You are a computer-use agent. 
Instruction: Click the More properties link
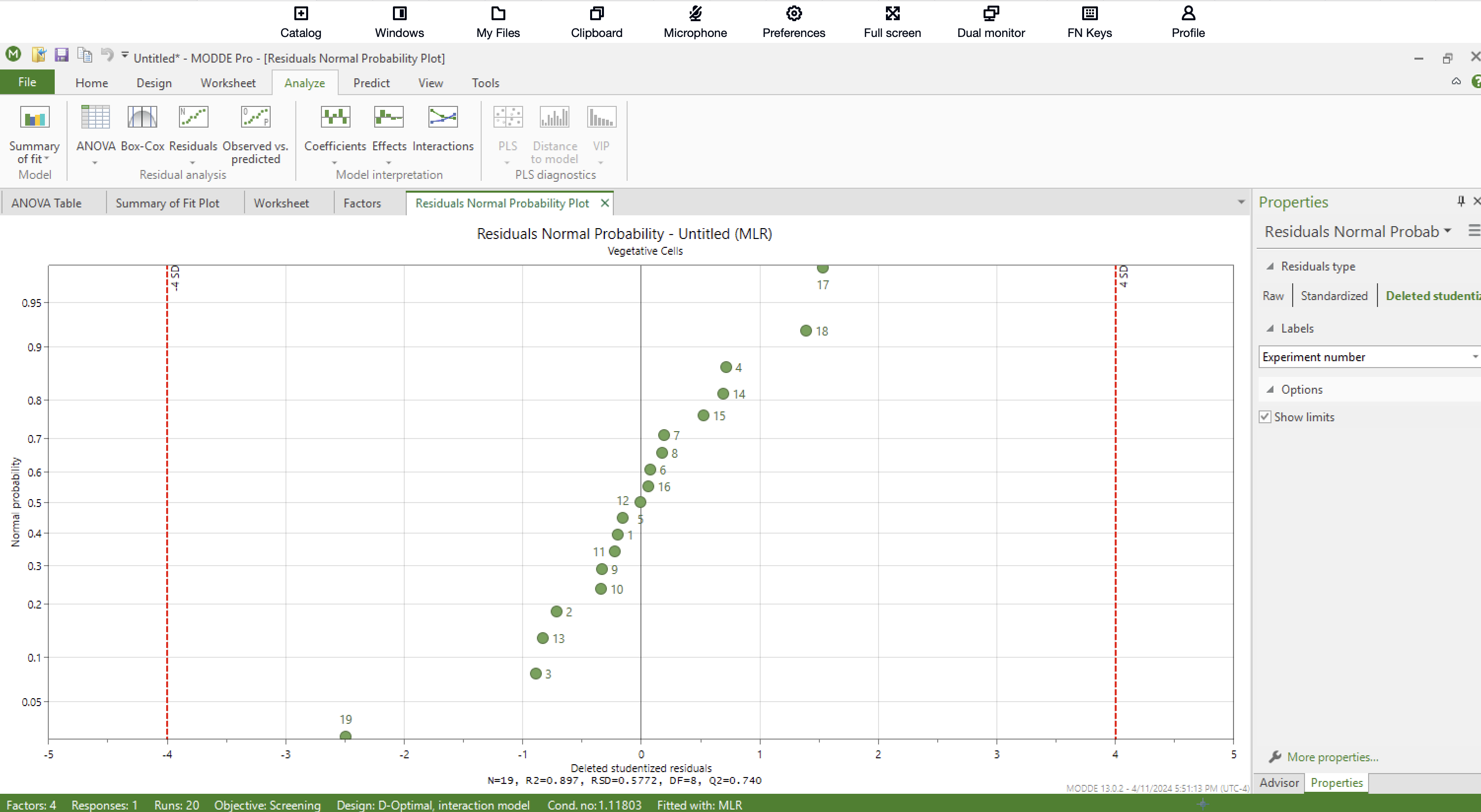1332,757
